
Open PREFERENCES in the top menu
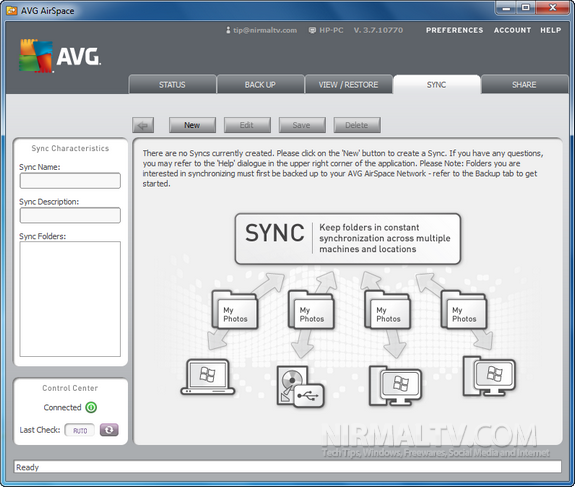coord(454,30)
